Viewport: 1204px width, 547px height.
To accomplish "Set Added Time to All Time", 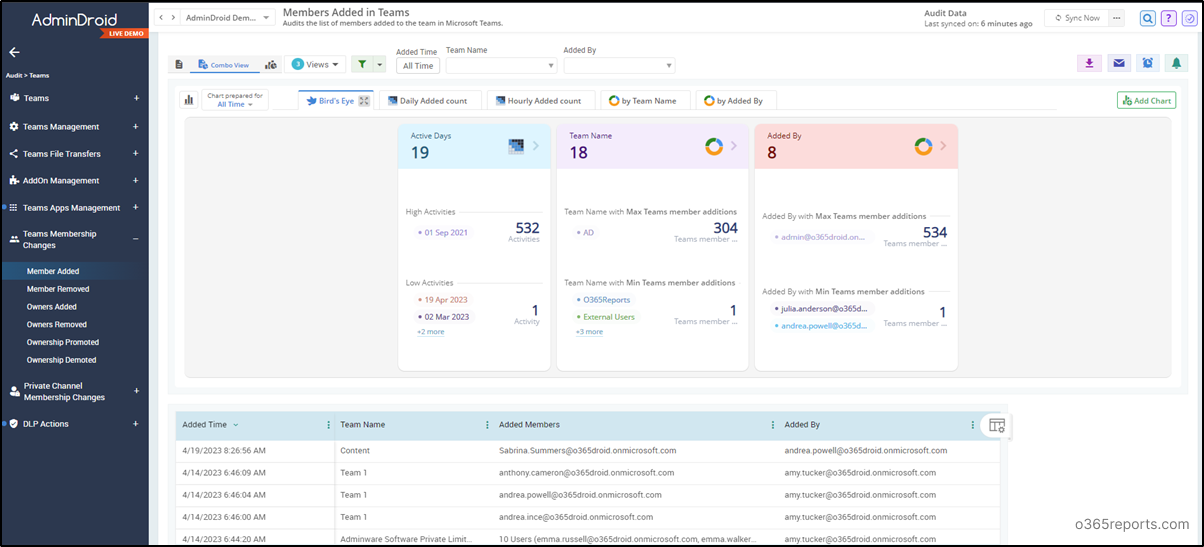I will click(418, 66).
